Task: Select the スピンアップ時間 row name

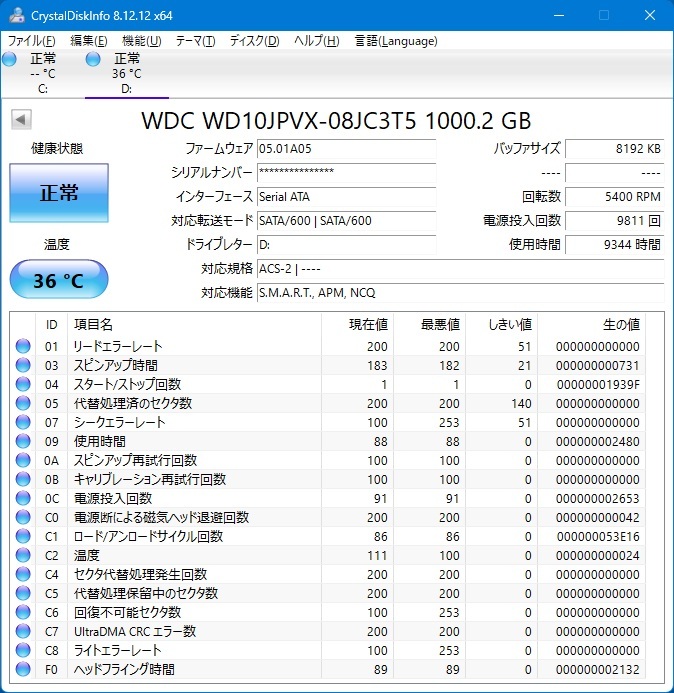Action: click(x=116, y=365)
